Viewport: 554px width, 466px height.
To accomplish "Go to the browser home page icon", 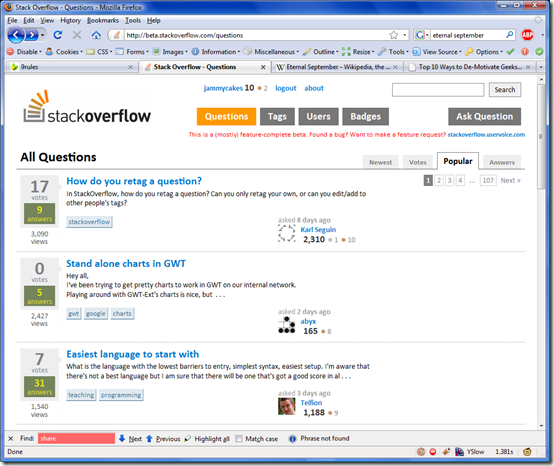I will tap(96, 35).
